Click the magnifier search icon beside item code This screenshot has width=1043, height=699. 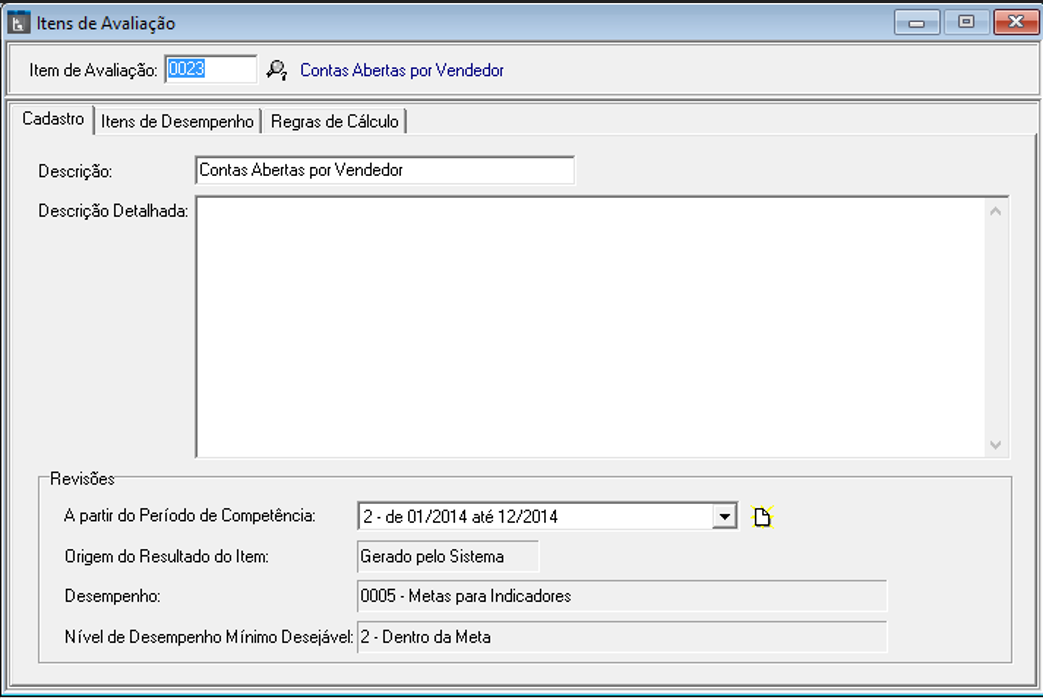click(x=276, y=70)
